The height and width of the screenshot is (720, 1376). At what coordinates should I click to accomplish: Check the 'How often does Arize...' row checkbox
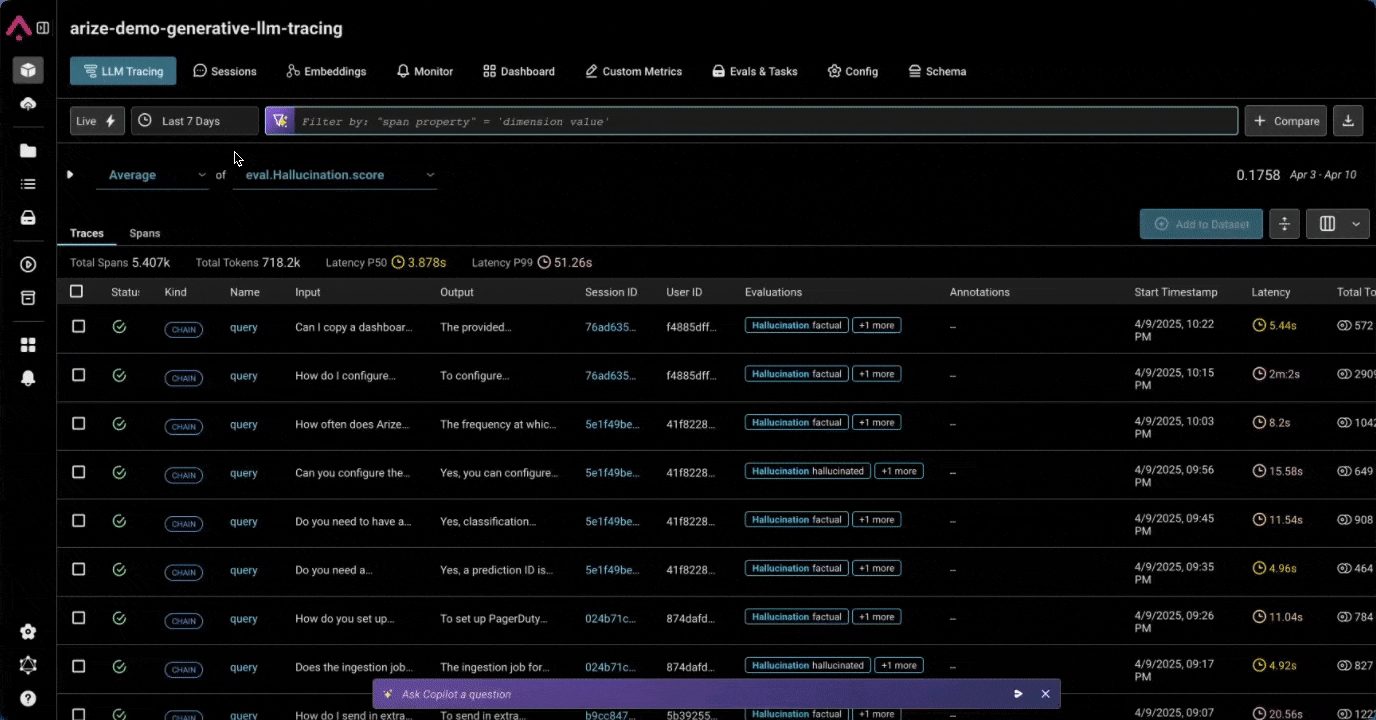[78, 424]
